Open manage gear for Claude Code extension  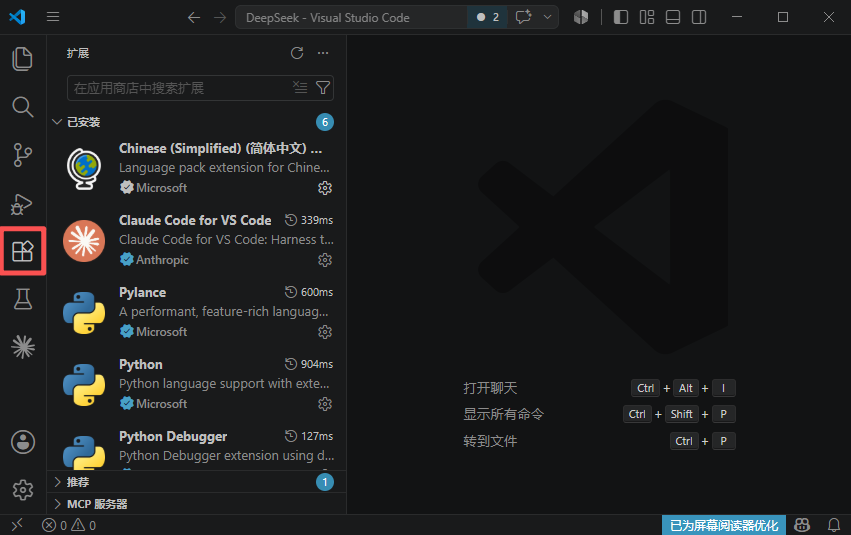325,260
